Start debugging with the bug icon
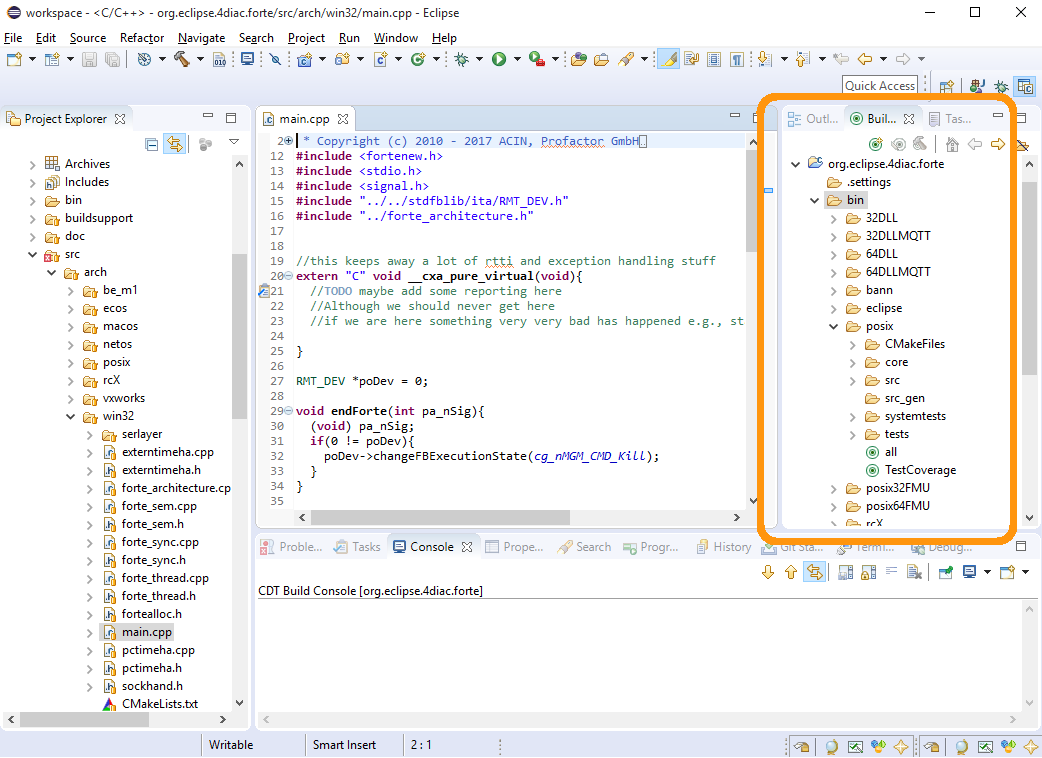 click(x=462, y=59)
